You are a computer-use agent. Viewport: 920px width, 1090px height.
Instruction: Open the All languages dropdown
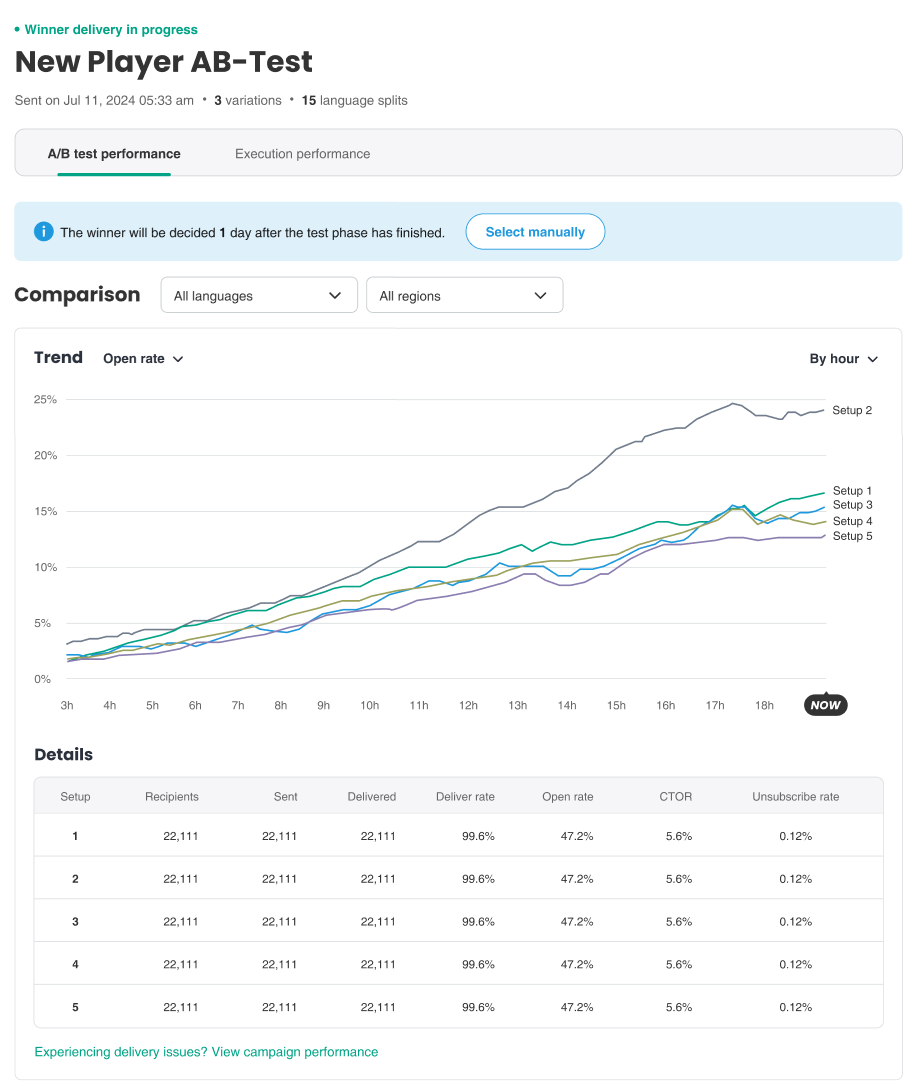pyautogui.click(x=259, y=296)
